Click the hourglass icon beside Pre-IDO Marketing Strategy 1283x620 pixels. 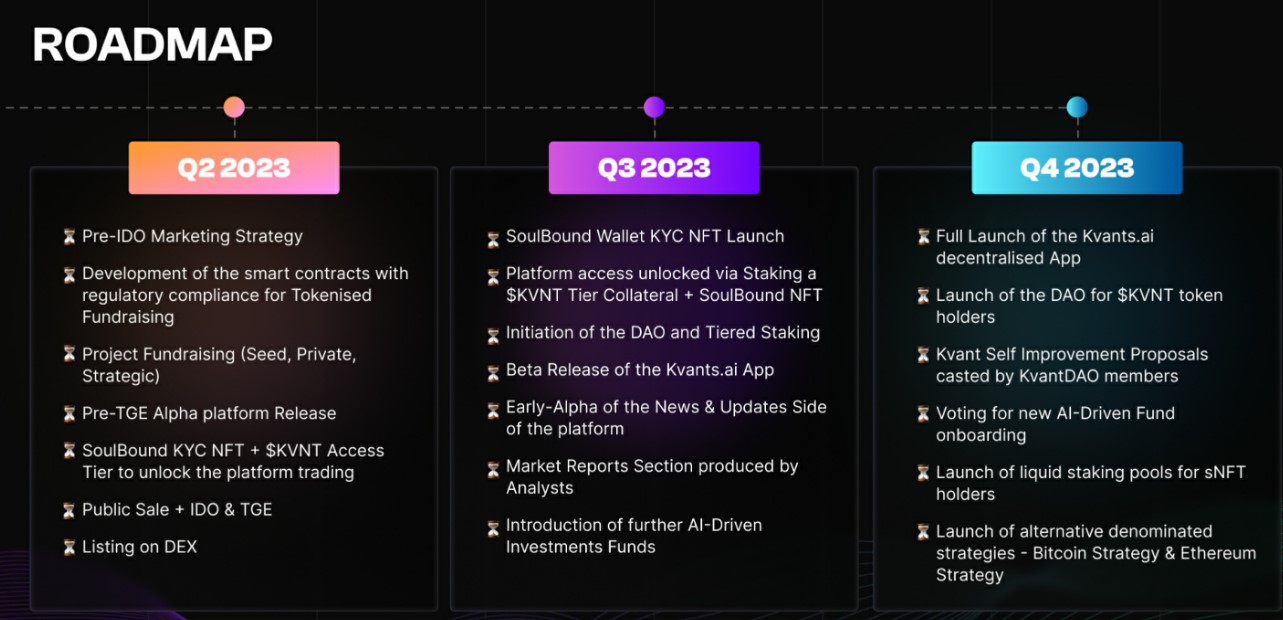(69, 237)
